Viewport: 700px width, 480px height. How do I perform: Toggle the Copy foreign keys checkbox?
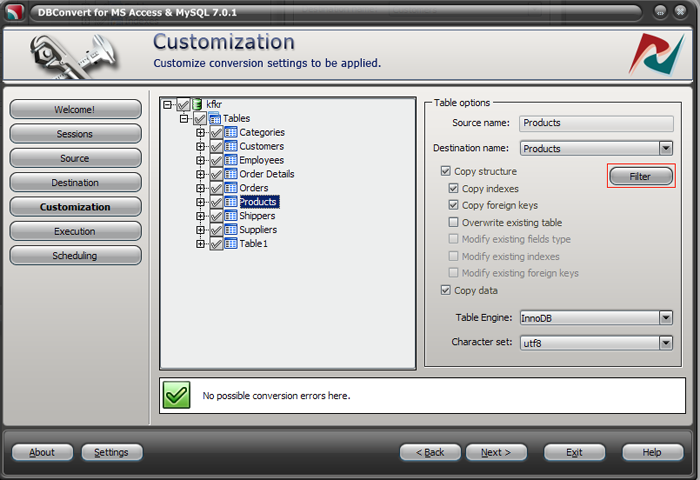453,205
